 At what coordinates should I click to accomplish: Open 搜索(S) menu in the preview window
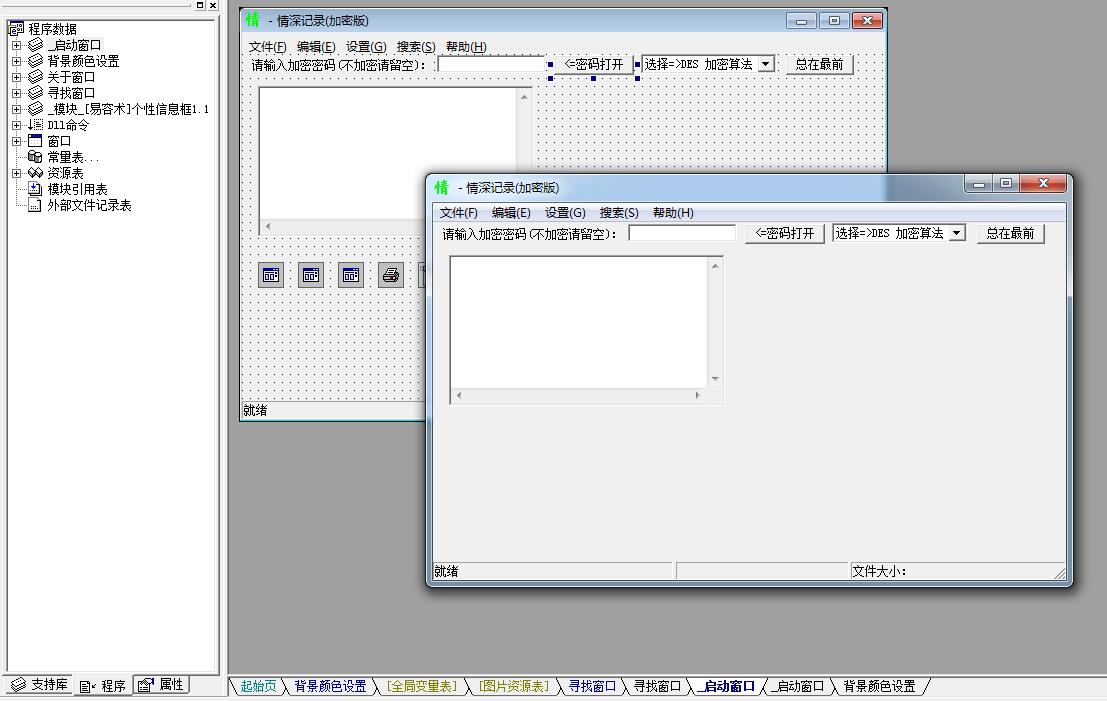618,213
